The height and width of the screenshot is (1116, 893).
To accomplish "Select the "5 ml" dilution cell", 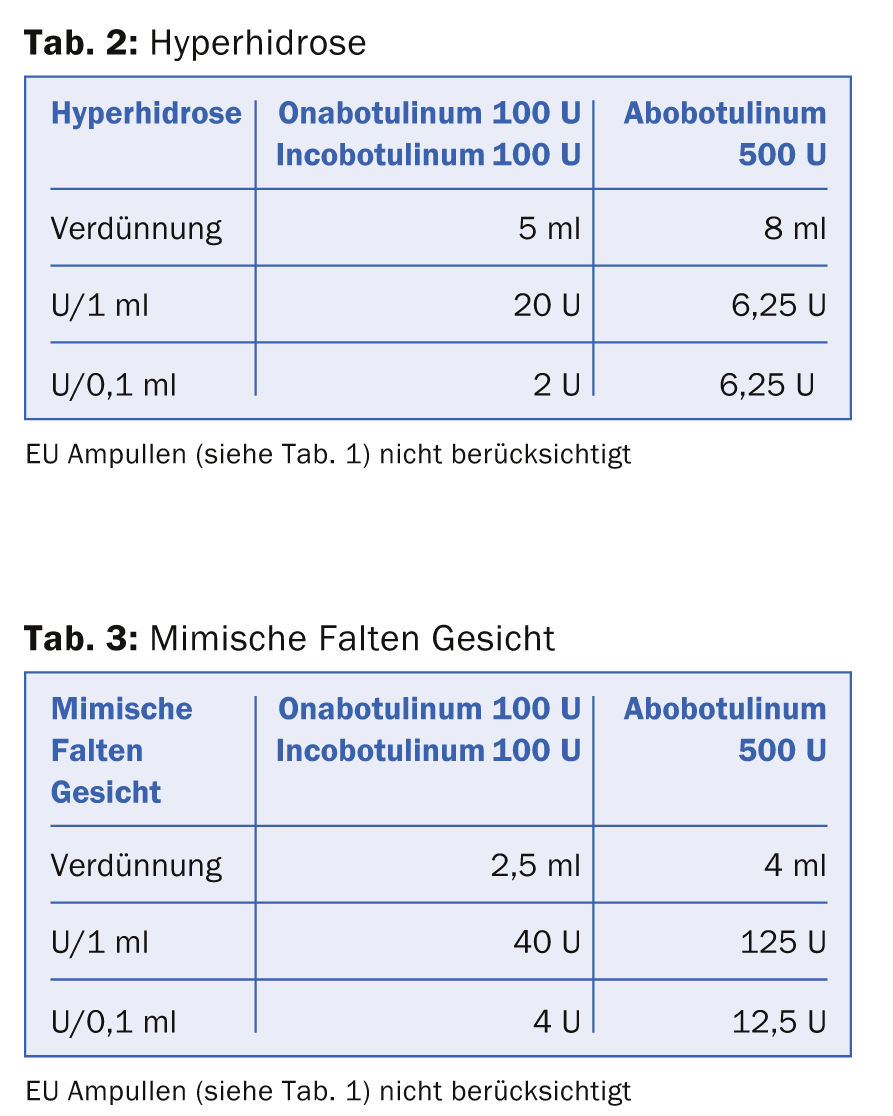I will pyautogui.click(x=549, y=229).
